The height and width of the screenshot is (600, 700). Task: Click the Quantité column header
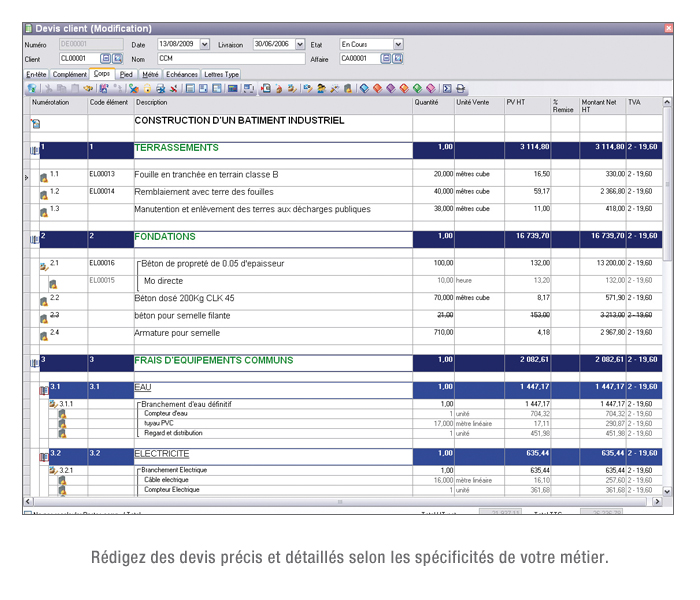[427, 102]
